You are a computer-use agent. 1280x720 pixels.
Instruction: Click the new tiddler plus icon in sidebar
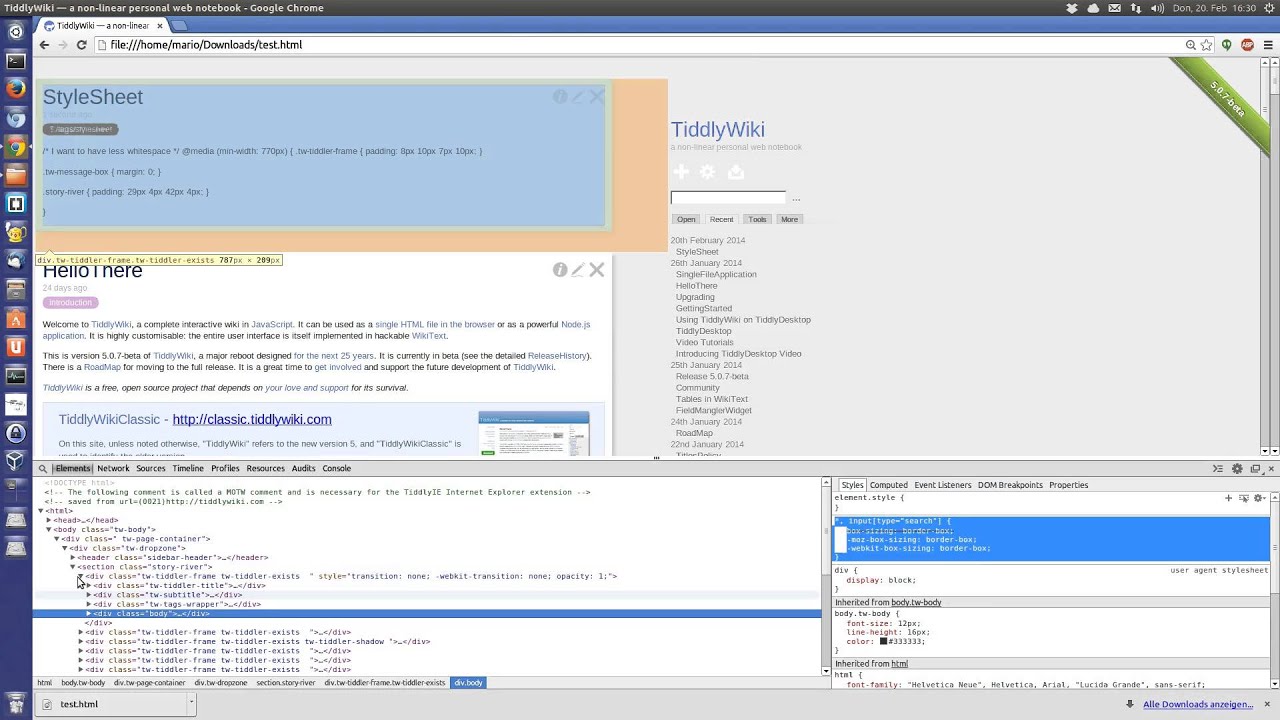[681, 172]
